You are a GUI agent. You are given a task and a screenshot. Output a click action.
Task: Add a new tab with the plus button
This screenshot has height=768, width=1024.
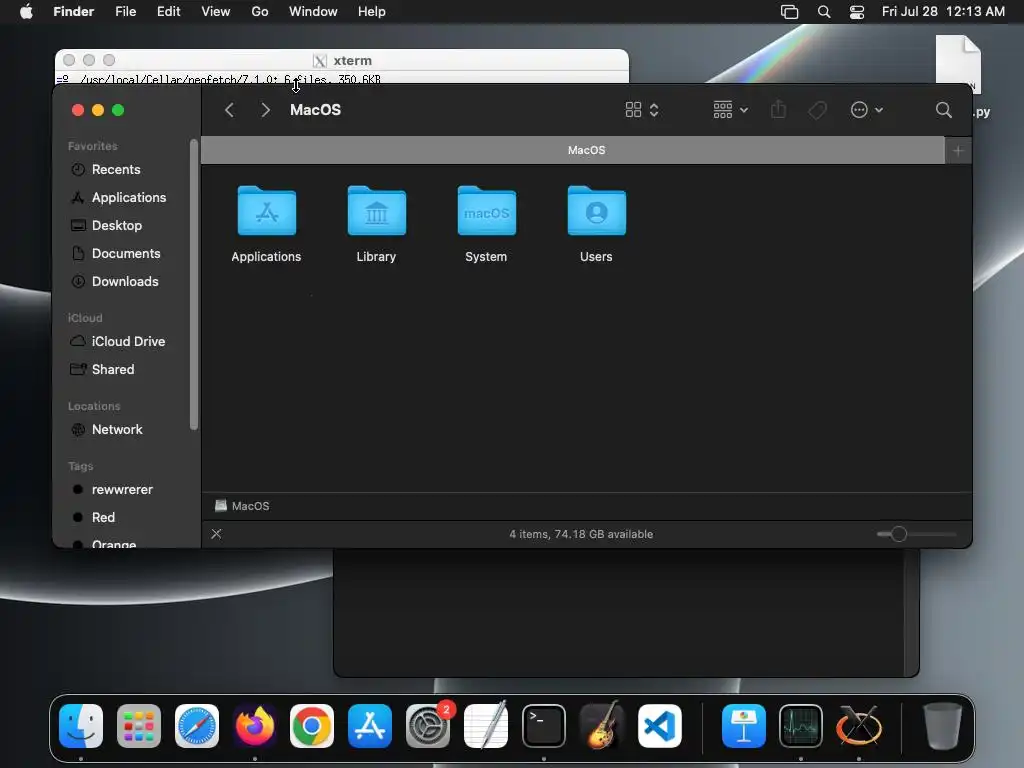click(958, 151)
